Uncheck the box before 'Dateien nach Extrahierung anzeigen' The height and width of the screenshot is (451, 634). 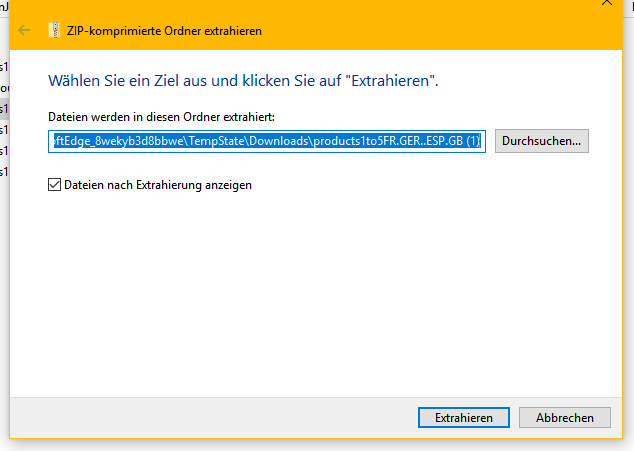pos(55,185)
